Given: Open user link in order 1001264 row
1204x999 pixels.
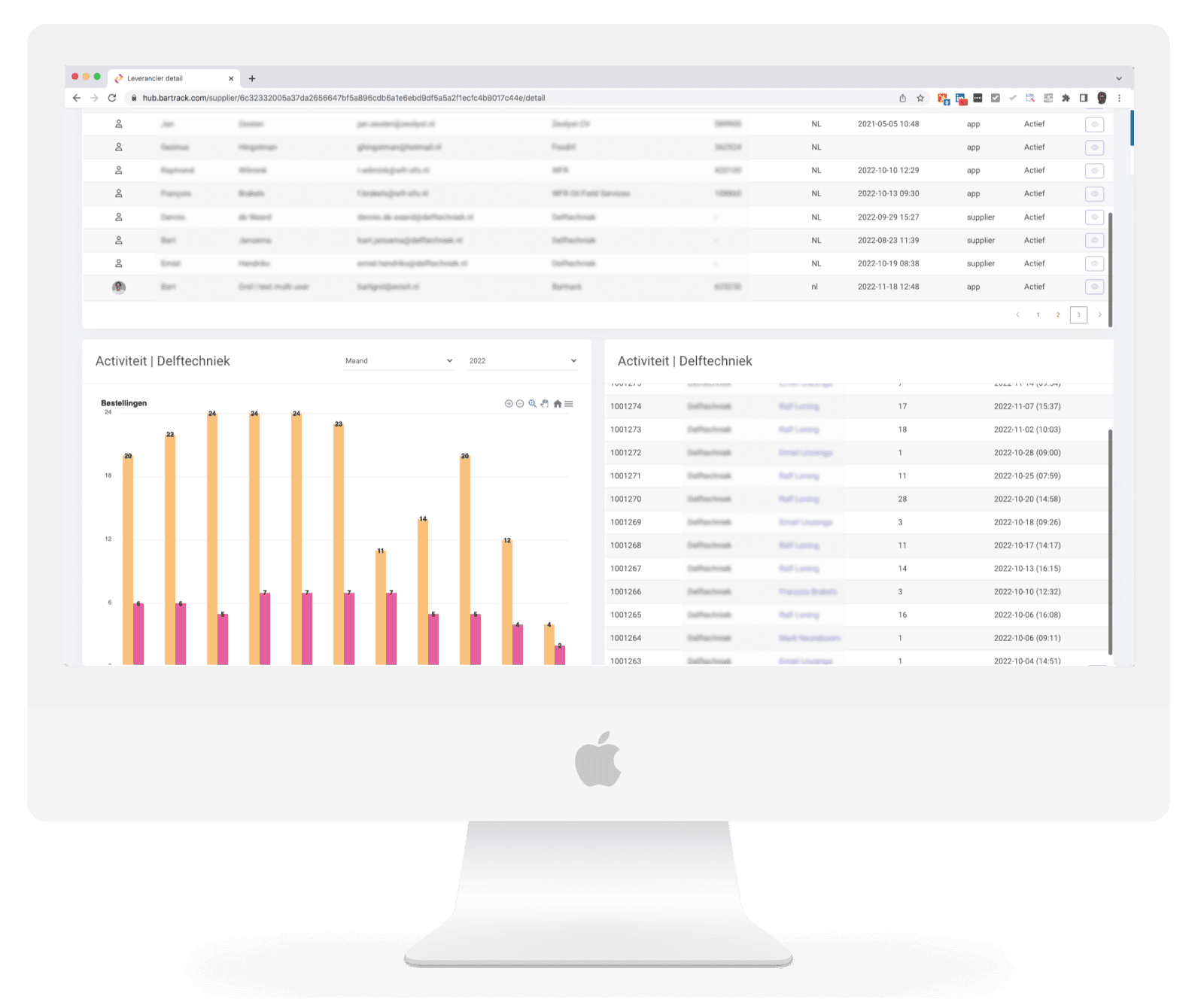Looking at the screenshot, I should pos(809,639).
